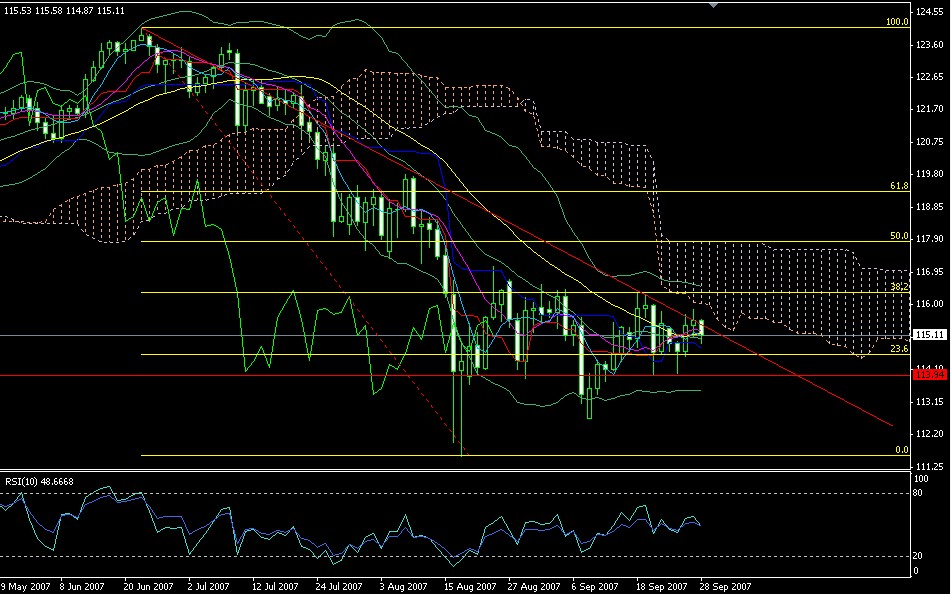This screenshot has width=952, height=594.
Task: Click the 121.70 value on price axis
Action: pos(930,109)
